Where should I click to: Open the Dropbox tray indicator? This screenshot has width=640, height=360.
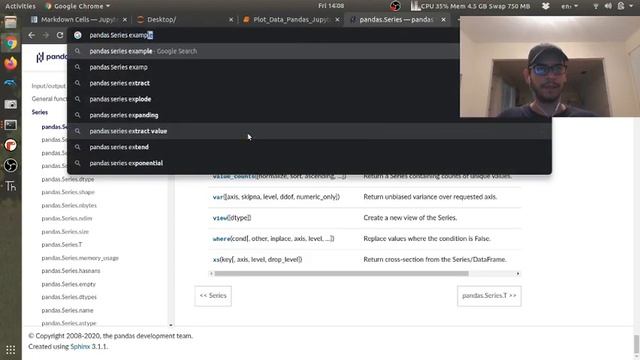coord(546,6)
